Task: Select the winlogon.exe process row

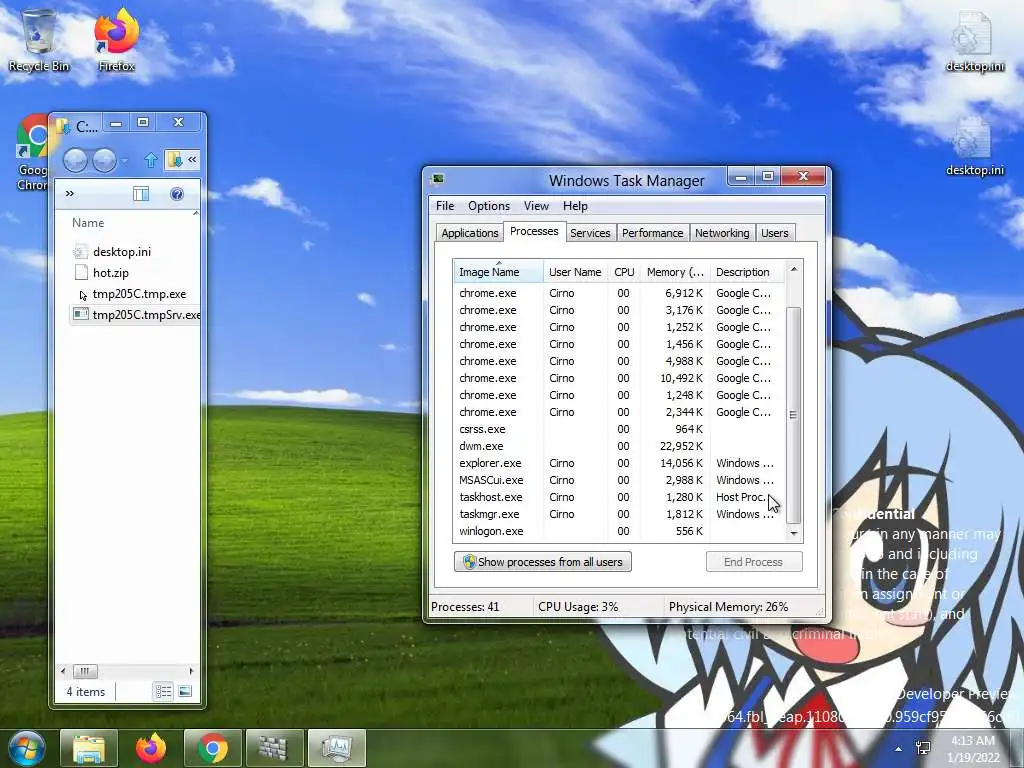Action: pyautogui.click(x=619, y=531)
